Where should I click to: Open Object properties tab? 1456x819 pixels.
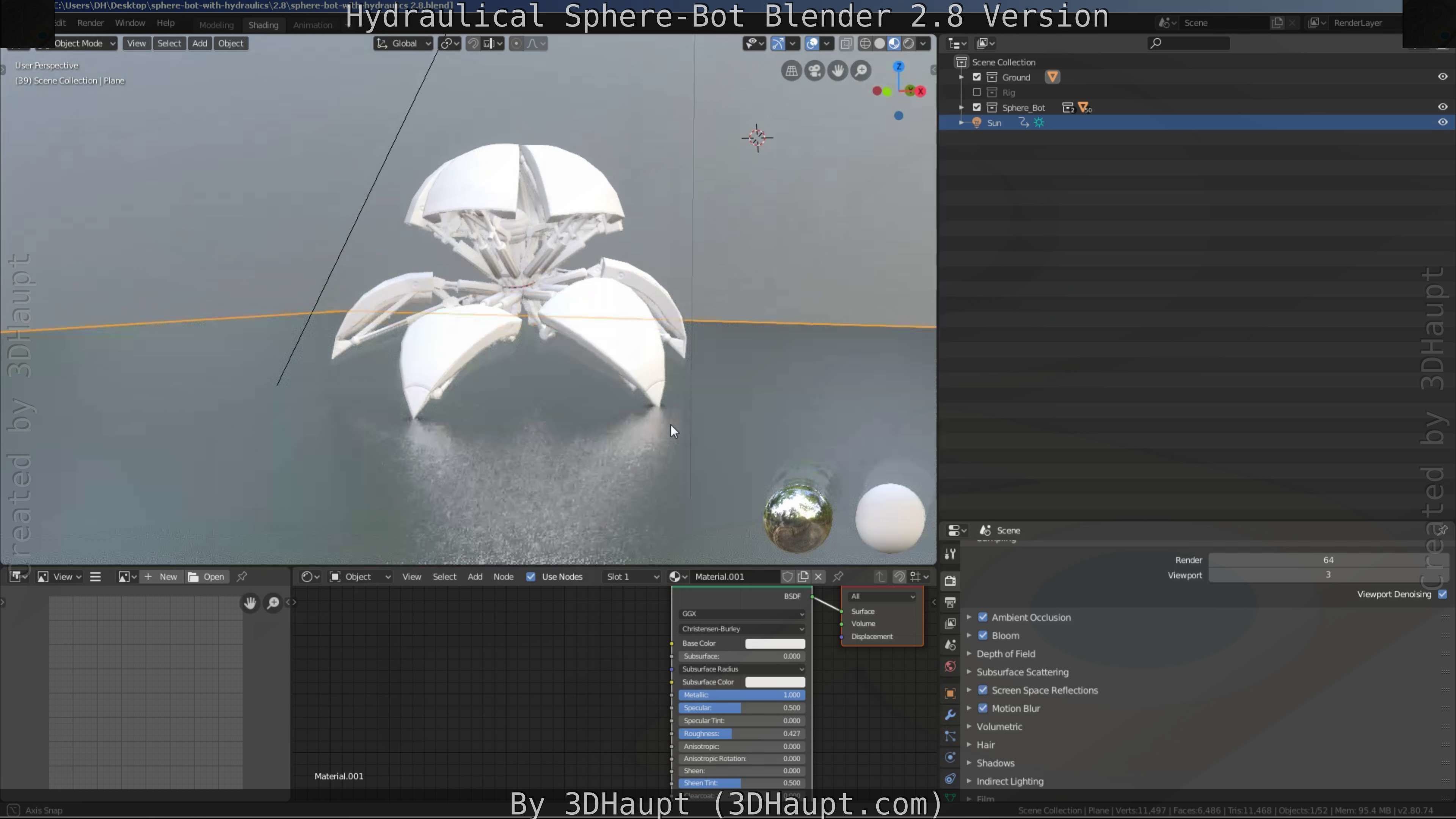pyautogui.click(x=950, y=693)
